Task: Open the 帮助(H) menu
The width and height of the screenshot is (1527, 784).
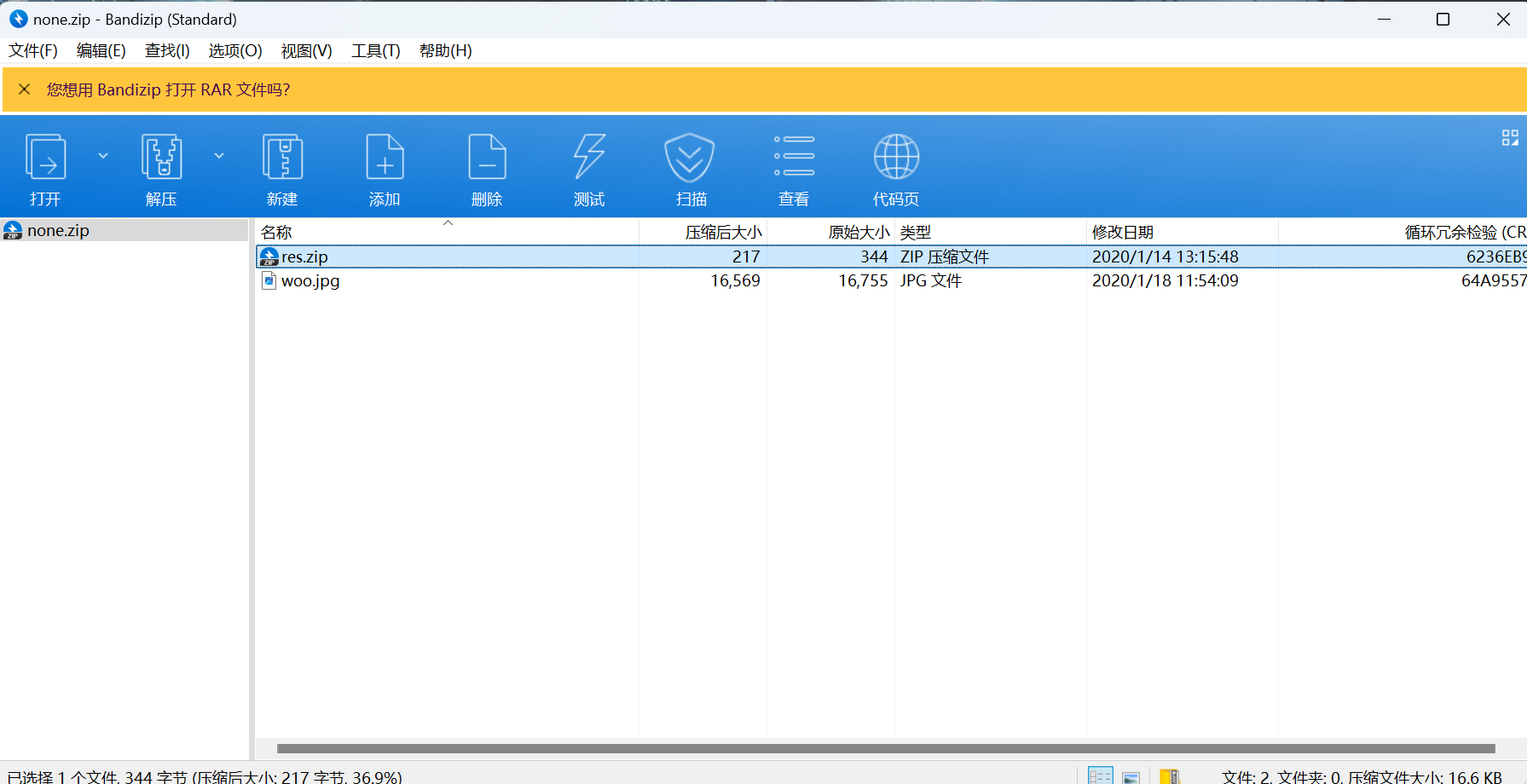Action: [446, 51]
